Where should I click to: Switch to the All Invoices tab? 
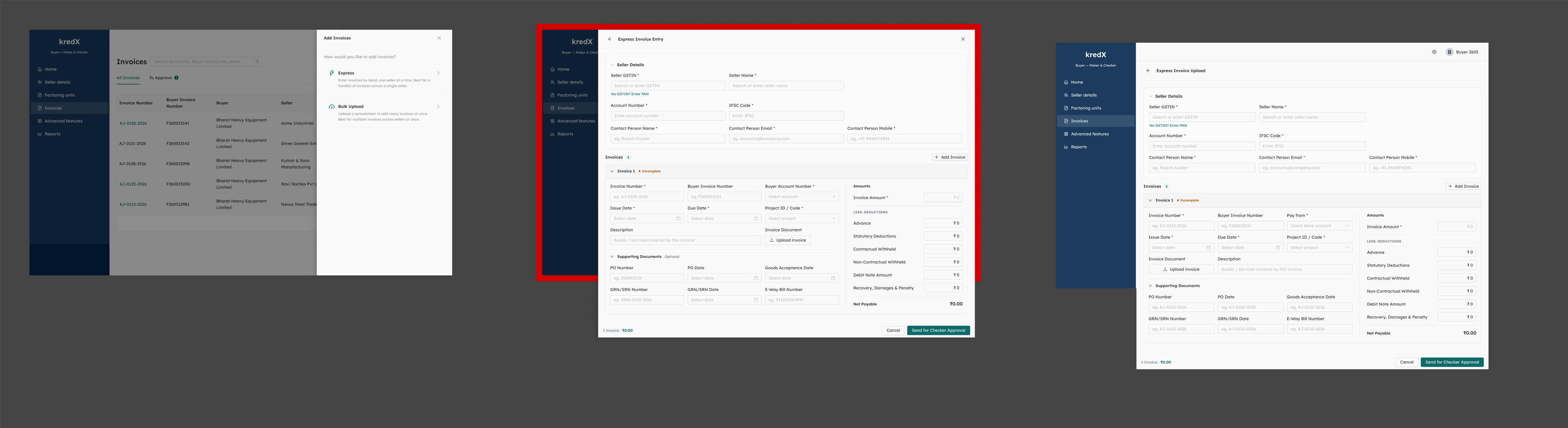tap(128, 78)
